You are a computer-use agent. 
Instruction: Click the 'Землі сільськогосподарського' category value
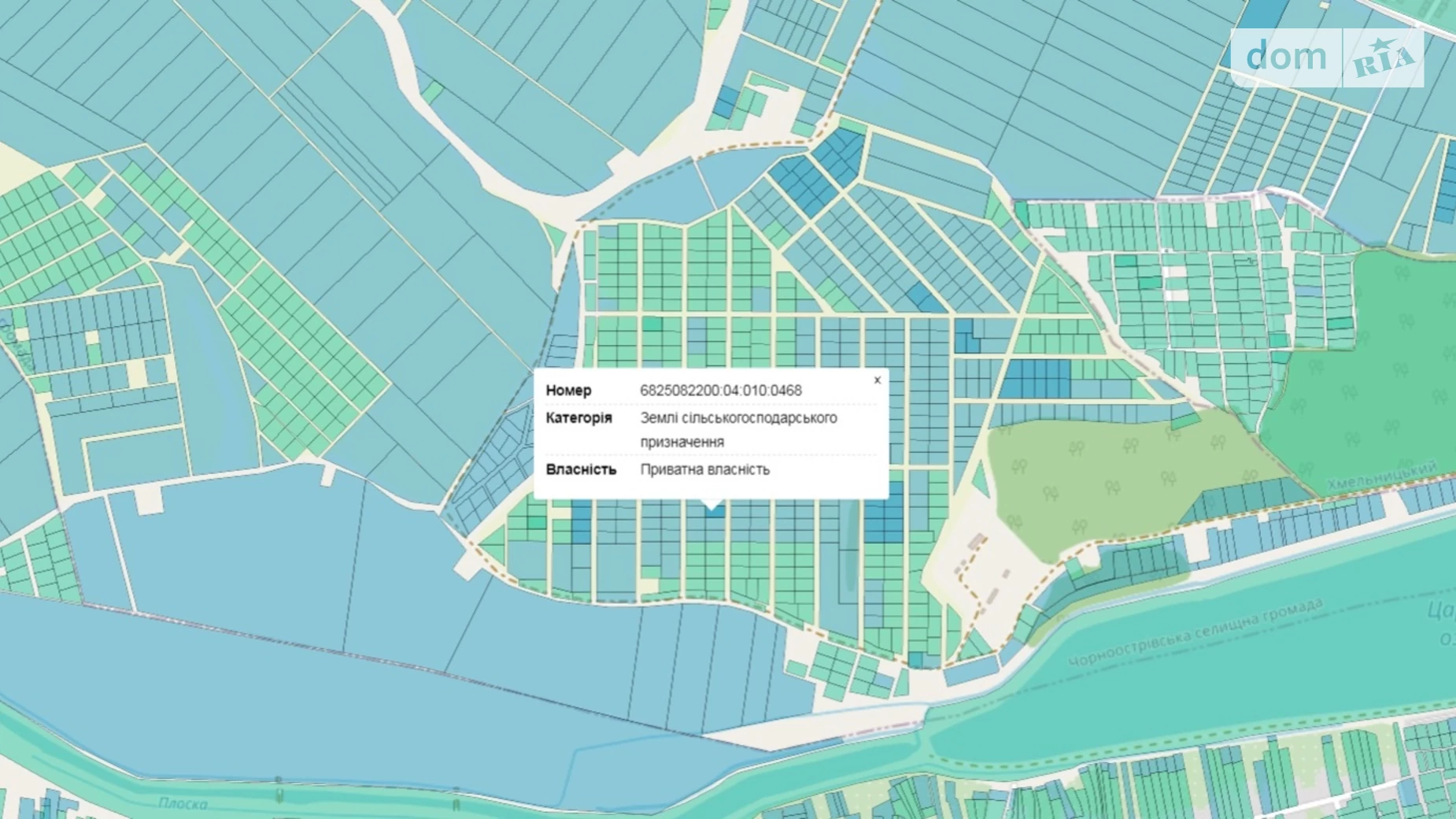pyautogui.click(x=738, y=418)
